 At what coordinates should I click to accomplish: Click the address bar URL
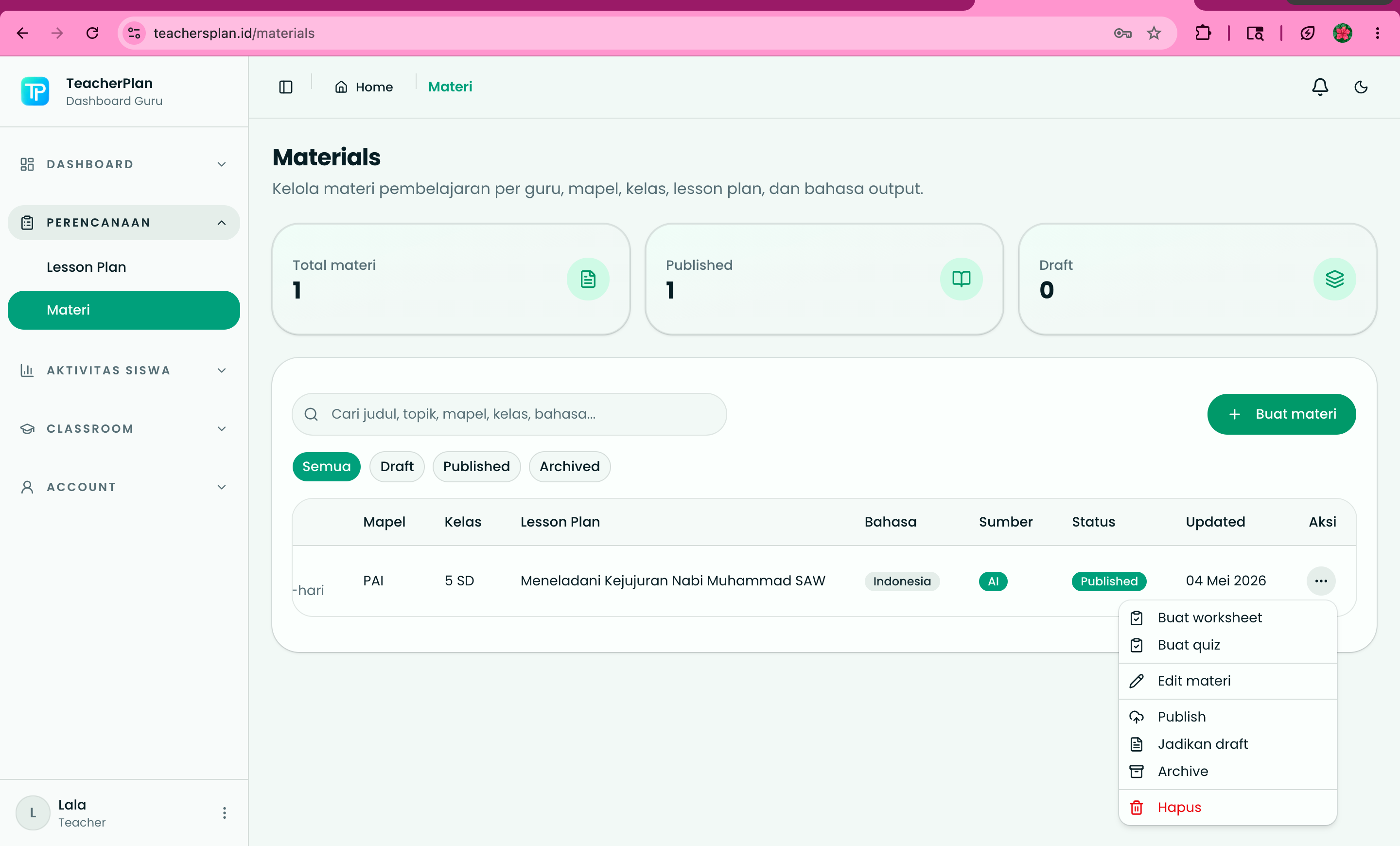point(233,33)
